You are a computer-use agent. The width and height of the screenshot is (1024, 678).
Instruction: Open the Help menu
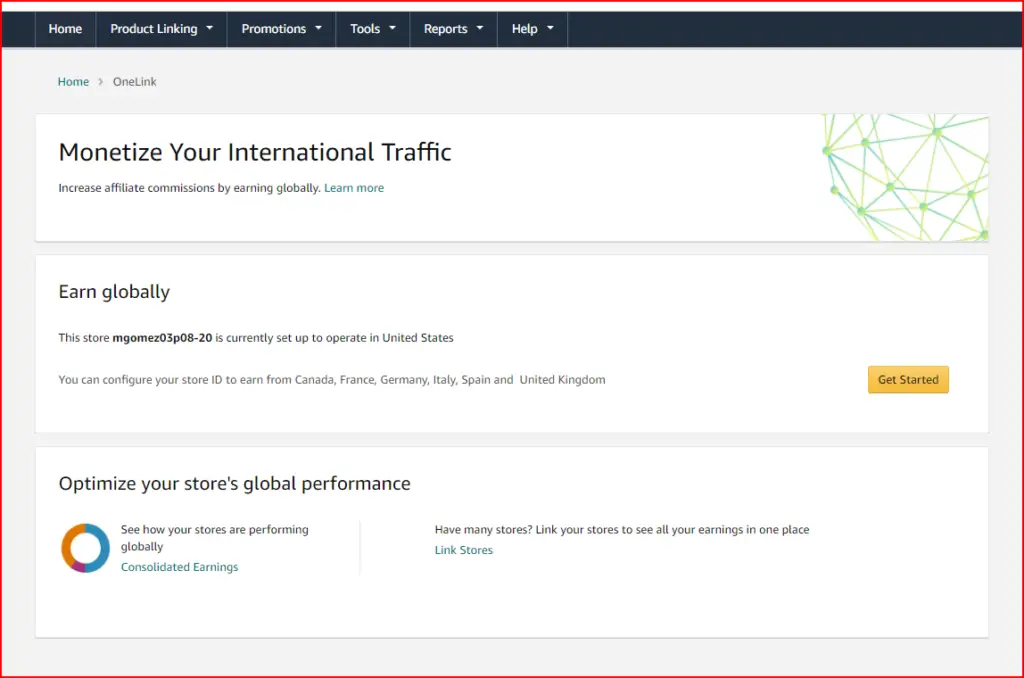pyautogui.click(x=532, y=29)
